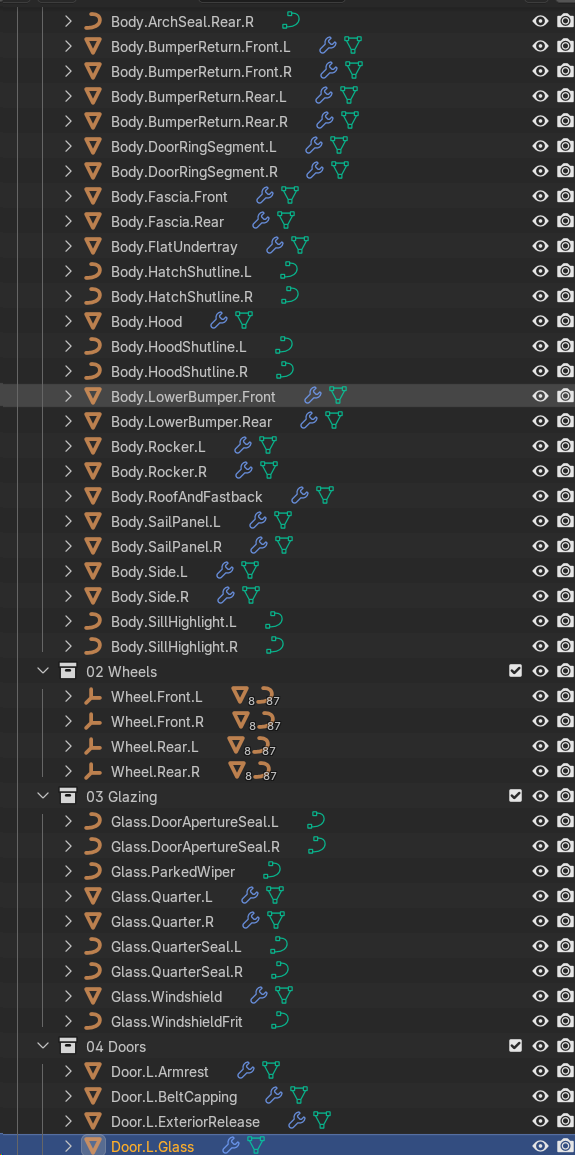Exclude 03 Glazing collection via its checkbox
Screen dimensions: 575x1155
pyautogui.click(x=515, y=796)
